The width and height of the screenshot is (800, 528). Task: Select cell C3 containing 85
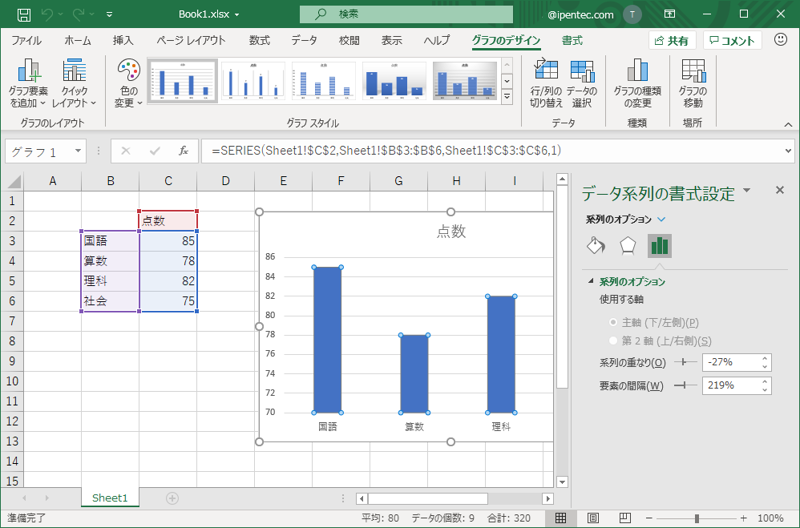point(168,241)
